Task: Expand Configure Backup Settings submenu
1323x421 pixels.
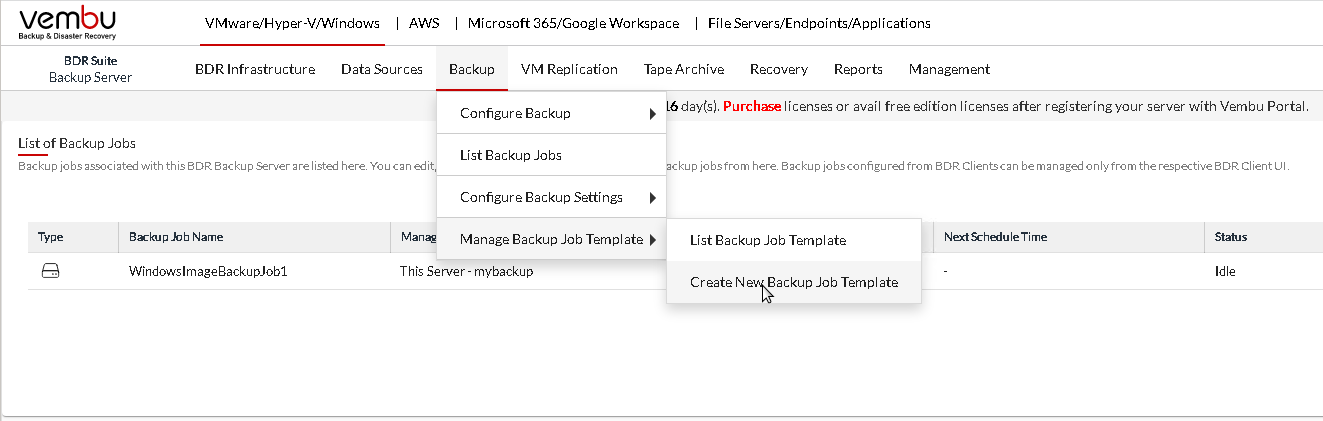Action: pyautogui.click(x=551, y=197)
